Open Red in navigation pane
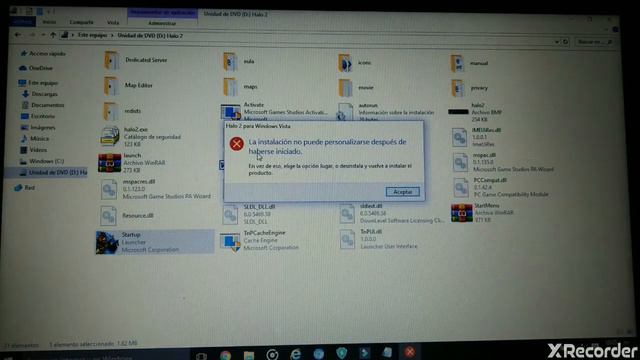 pyautogui.click(x=25, y=188)
